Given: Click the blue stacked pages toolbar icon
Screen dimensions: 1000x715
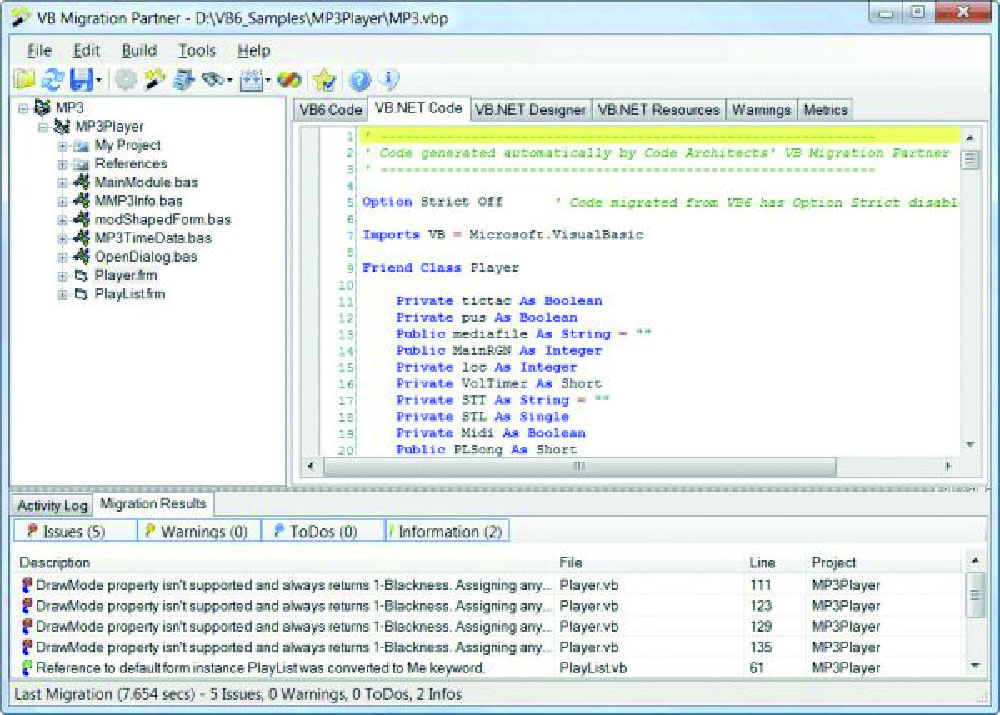Looking at the screenshot, I should pos(184,80).
